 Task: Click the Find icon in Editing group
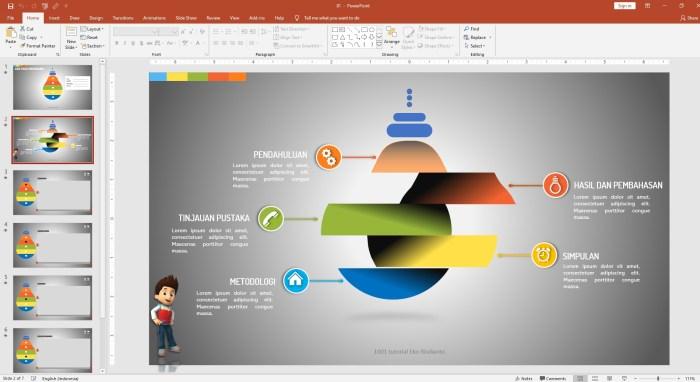(x=471, y=29)
